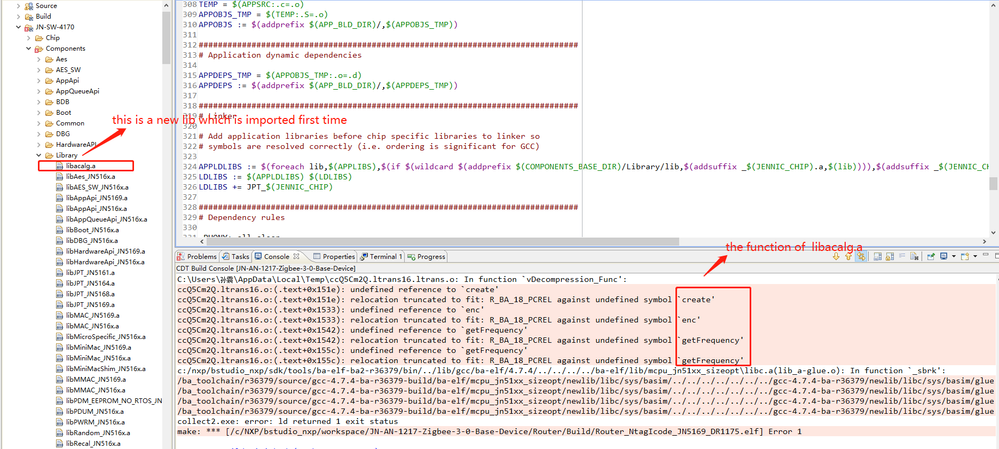Toggle show error in editor button
The image size is (999, 449).
[x=861, y=256]
